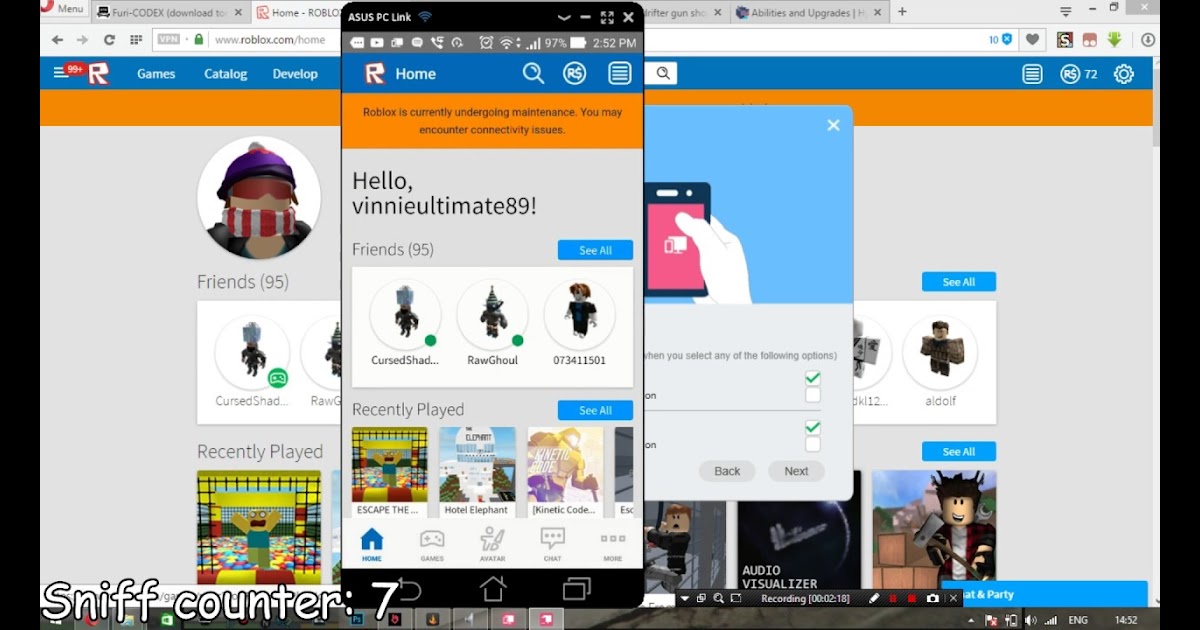The width and height of the screenshot is (1200, 630).
Task: Open Avatar in phone bottom navigation
Action: [x=492, y=545]
